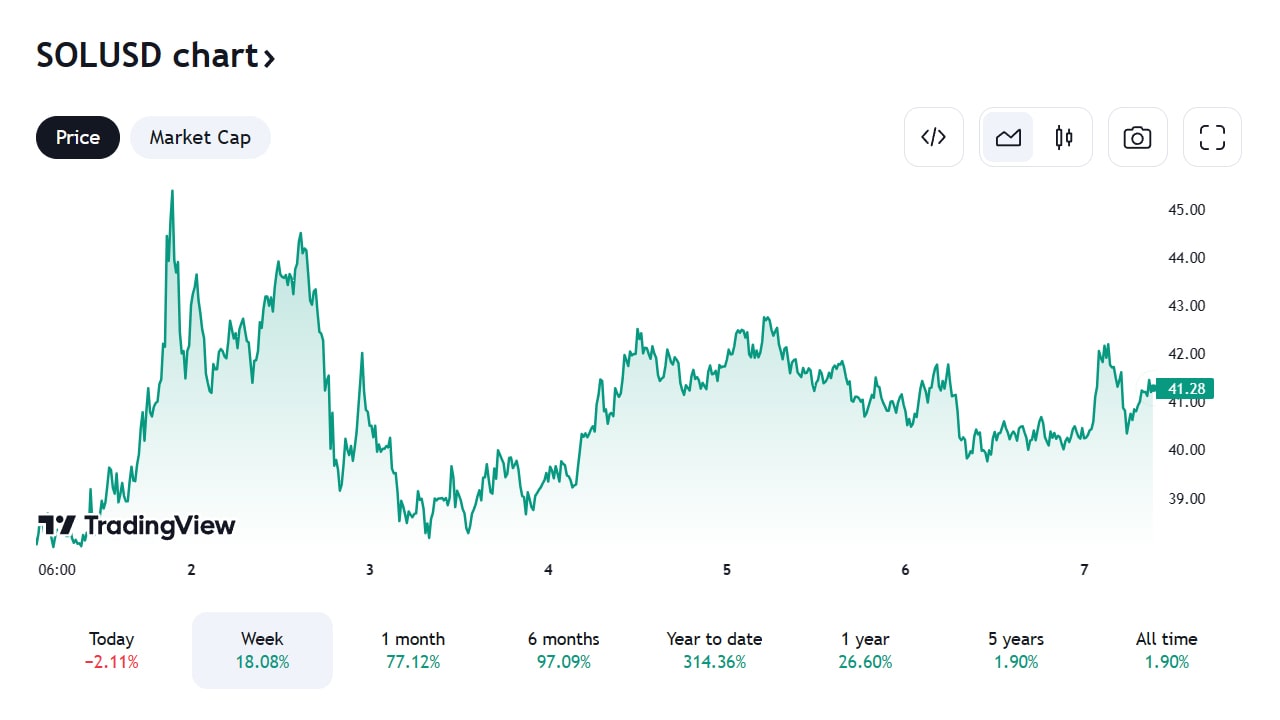1280x720 pixels.
Task: Switch to candlestick chart view
Action: [x=1064, y=137]
